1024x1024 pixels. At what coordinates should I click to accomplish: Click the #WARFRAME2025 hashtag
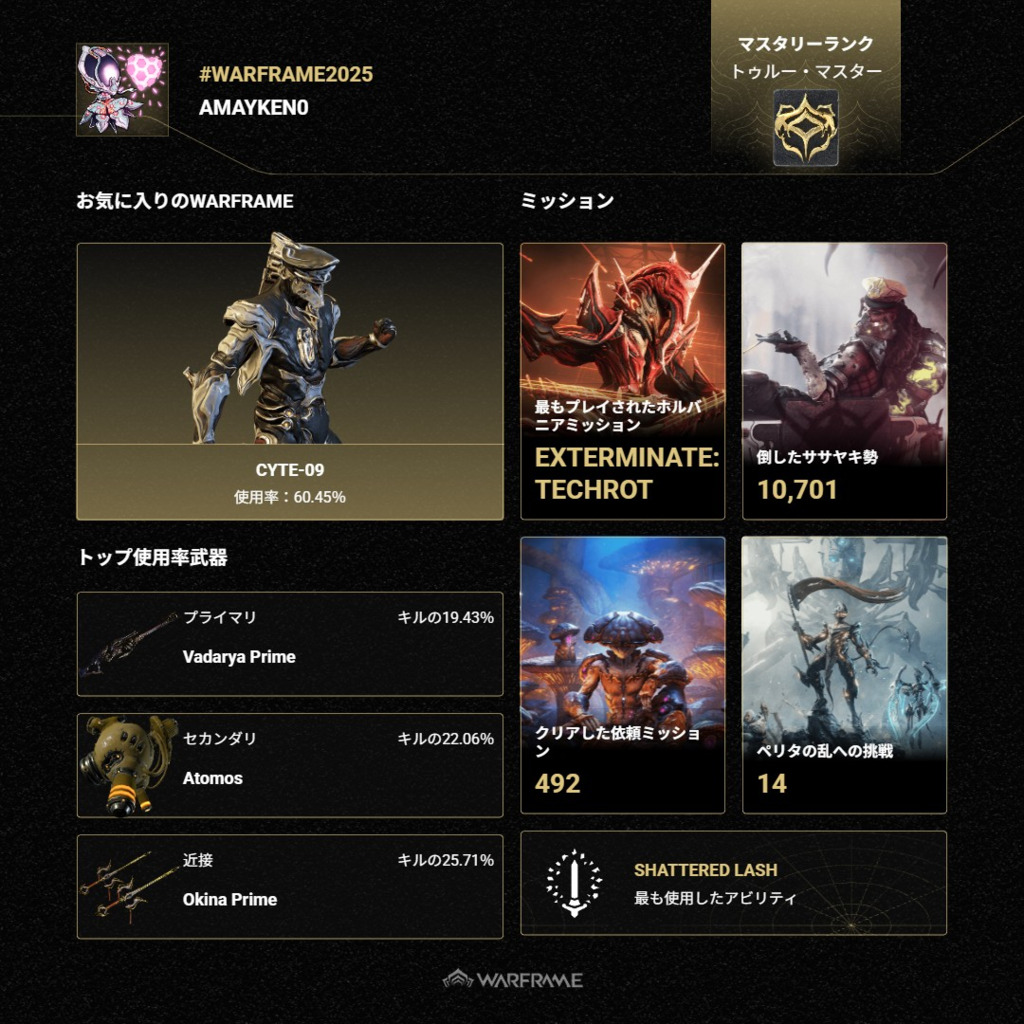[x=286, y=74]
